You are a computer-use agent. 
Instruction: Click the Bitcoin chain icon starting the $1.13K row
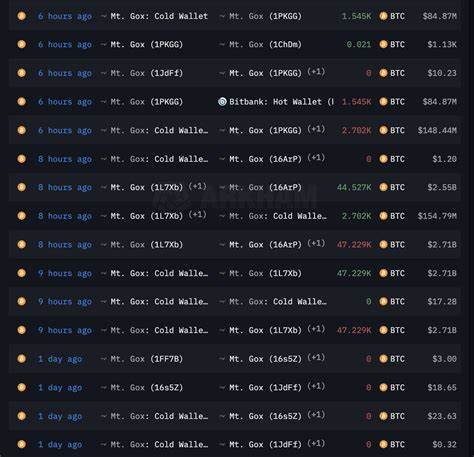click(x=22, y=44)
